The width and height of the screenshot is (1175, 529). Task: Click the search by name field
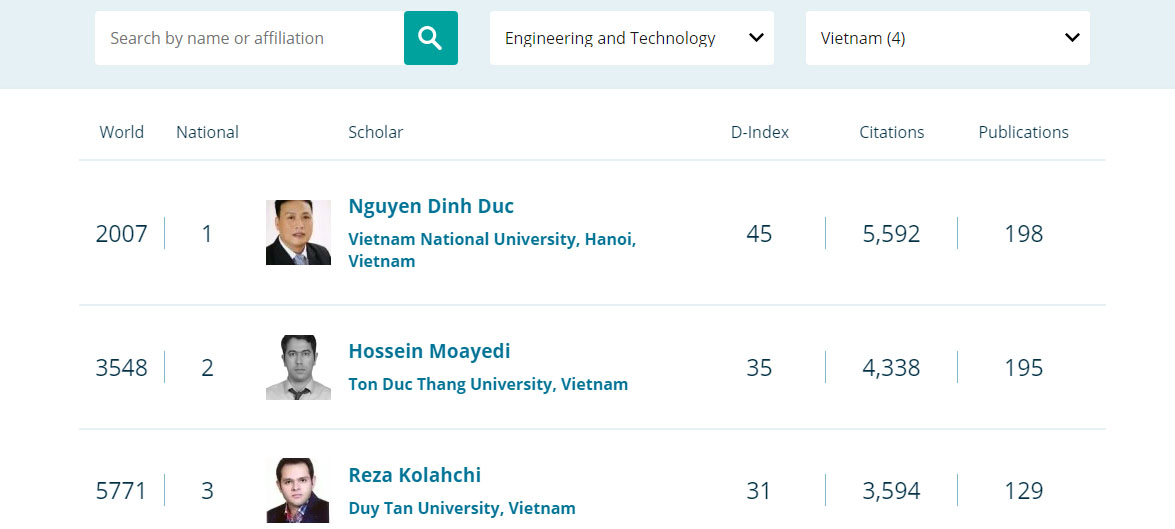click(x=249, y=38)
